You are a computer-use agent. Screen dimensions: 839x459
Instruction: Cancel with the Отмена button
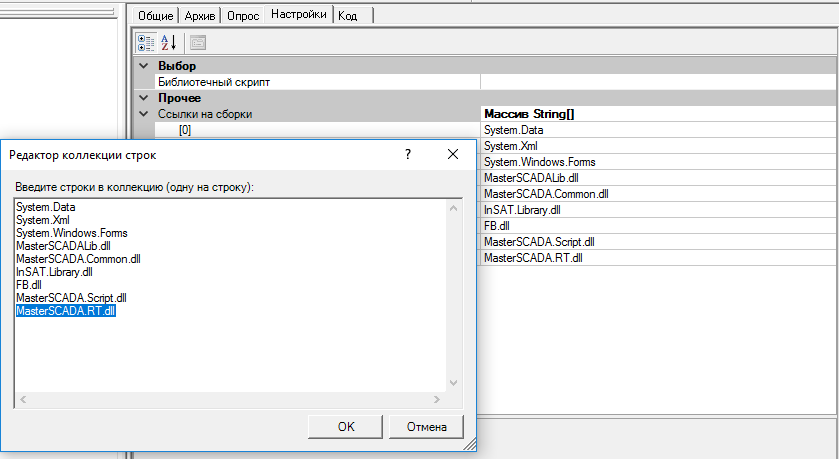click(x=426, y=426)
